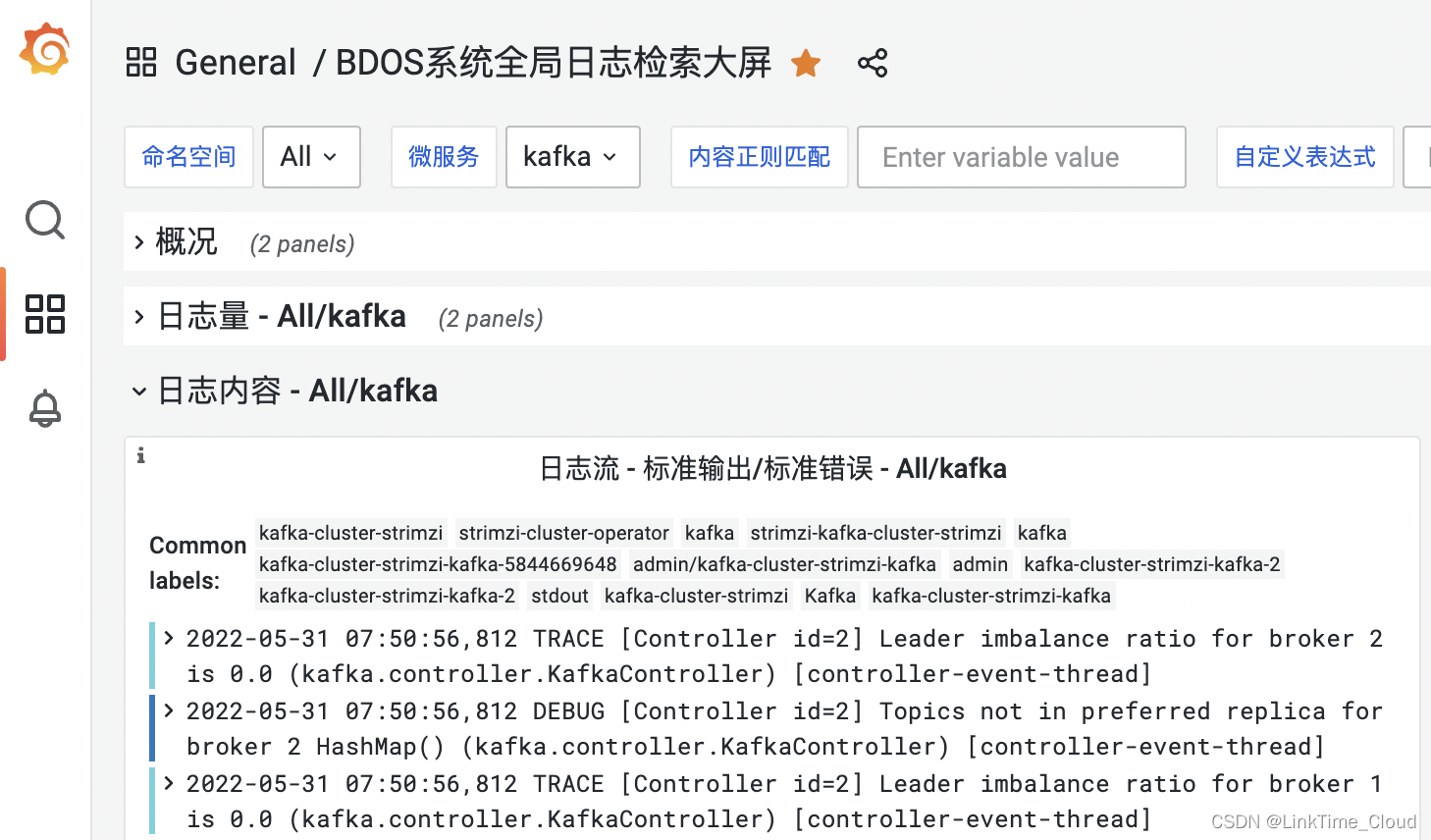Open the Alerting bell icon

tap(45, 408)
